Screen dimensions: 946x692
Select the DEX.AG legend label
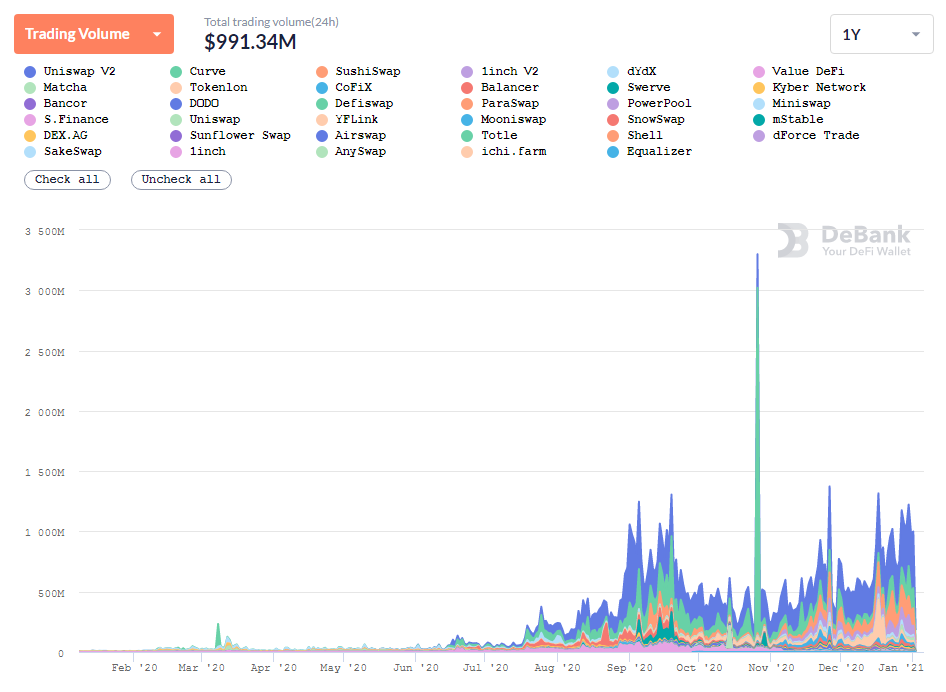click(x=65, y=135)
